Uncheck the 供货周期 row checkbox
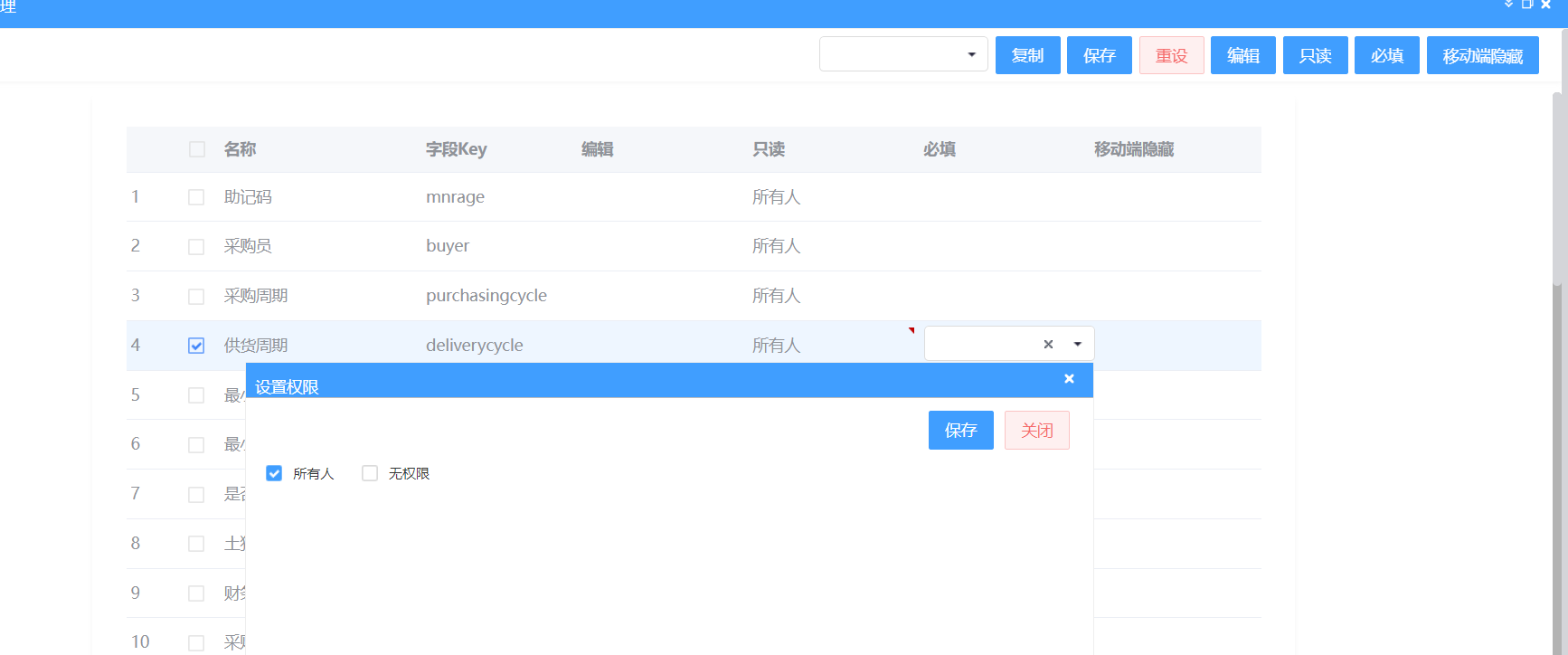Image resolution: width=1568 pixels, height=655 pixels. pyautogui.click(x=196, y=346)
